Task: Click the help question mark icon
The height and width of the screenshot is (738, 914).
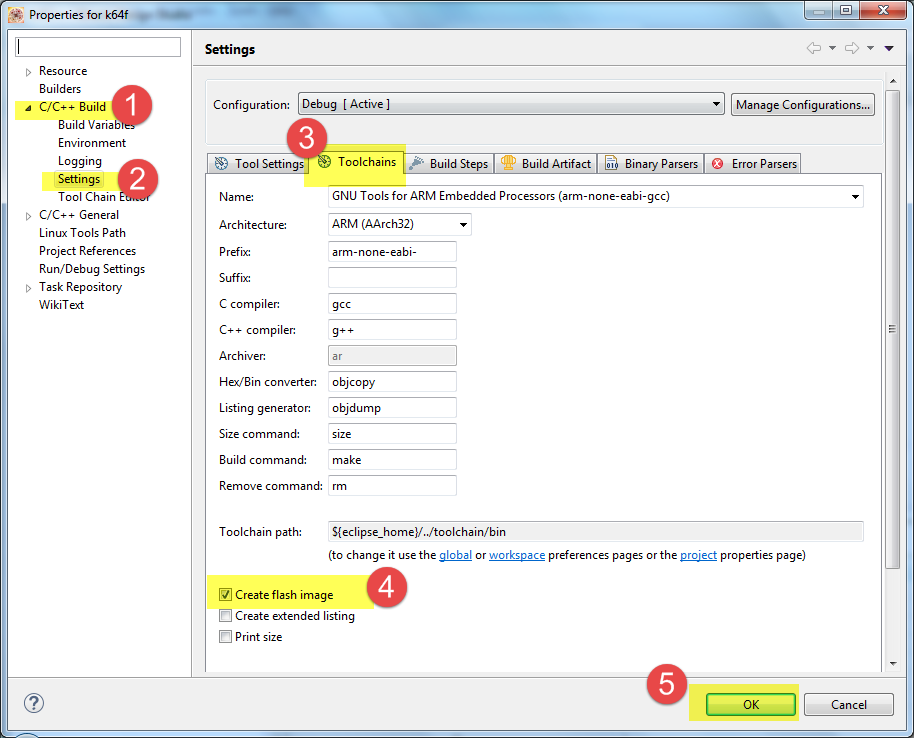Action: (34, 703)
